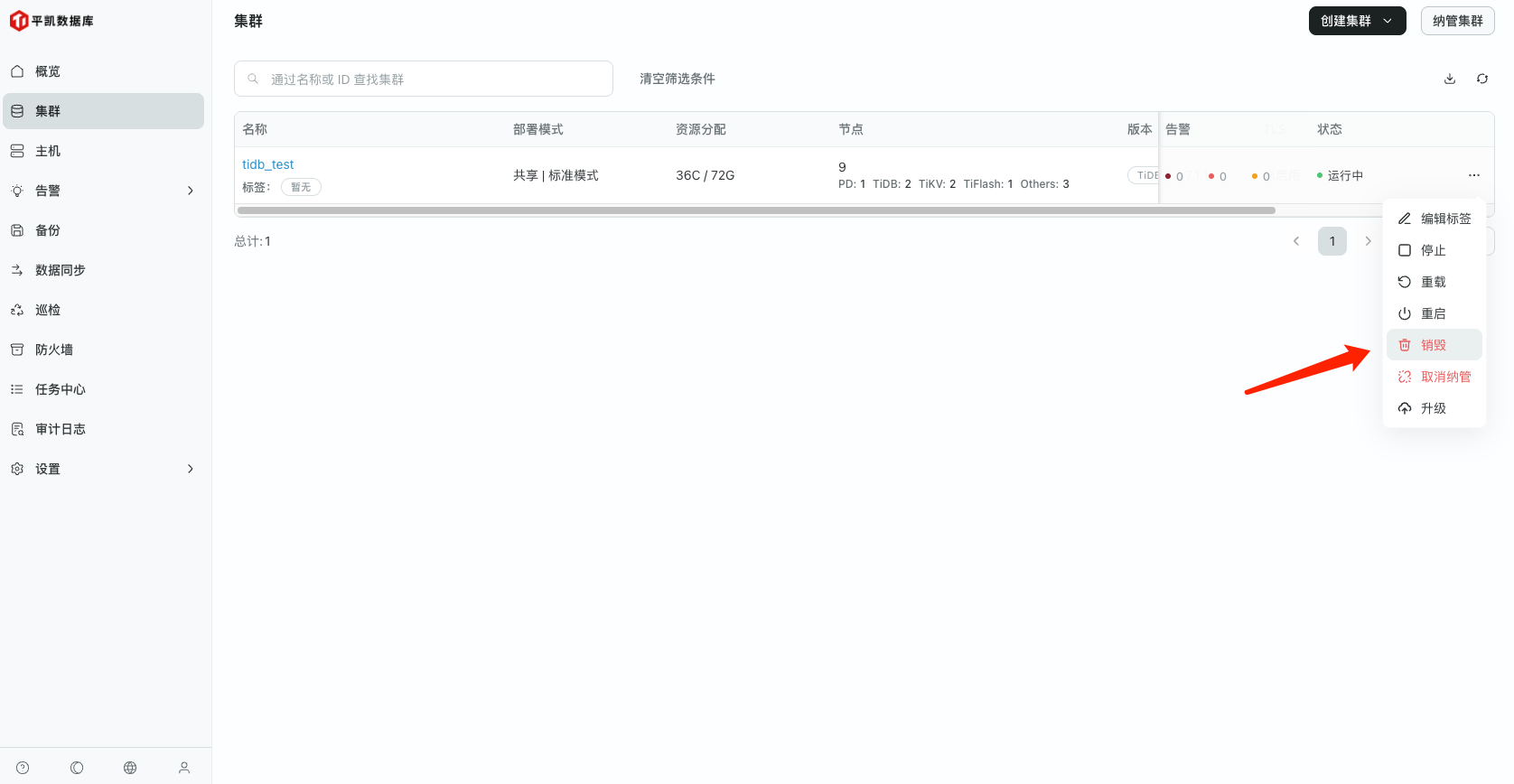Expand the 告警 submenu chevron

(190, 191)
